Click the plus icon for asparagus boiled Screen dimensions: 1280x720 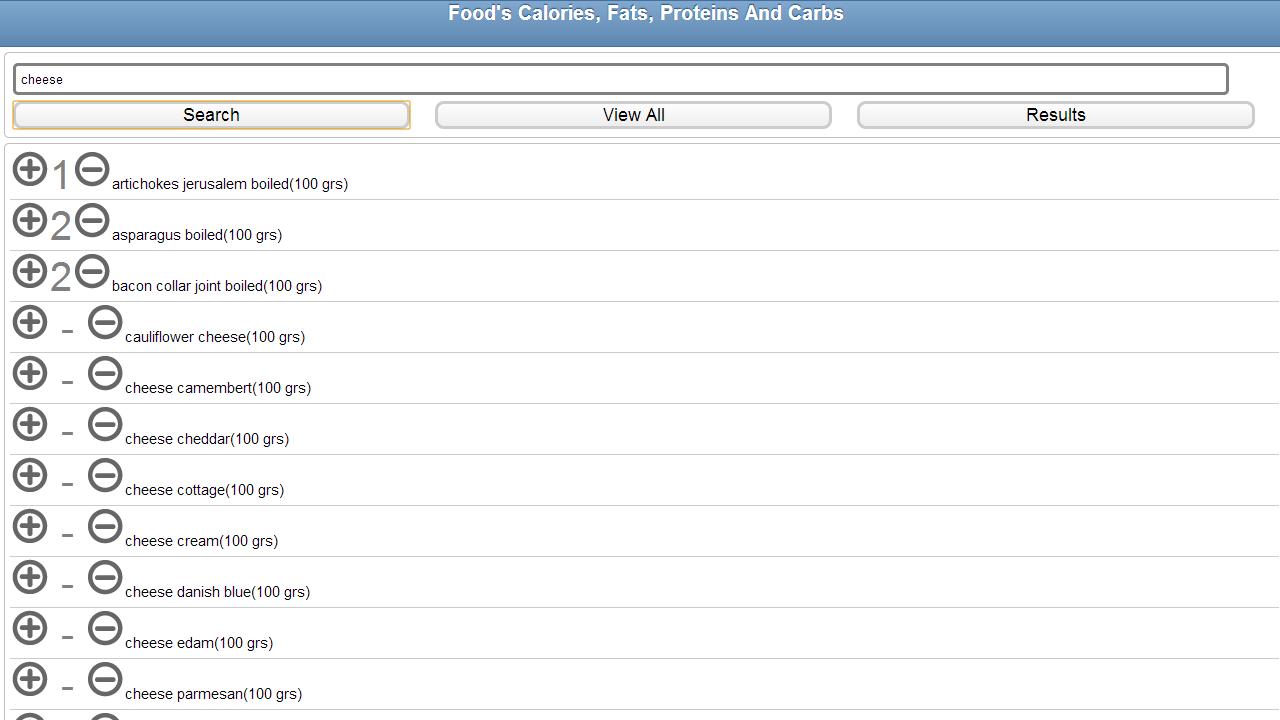click(29, 220)
